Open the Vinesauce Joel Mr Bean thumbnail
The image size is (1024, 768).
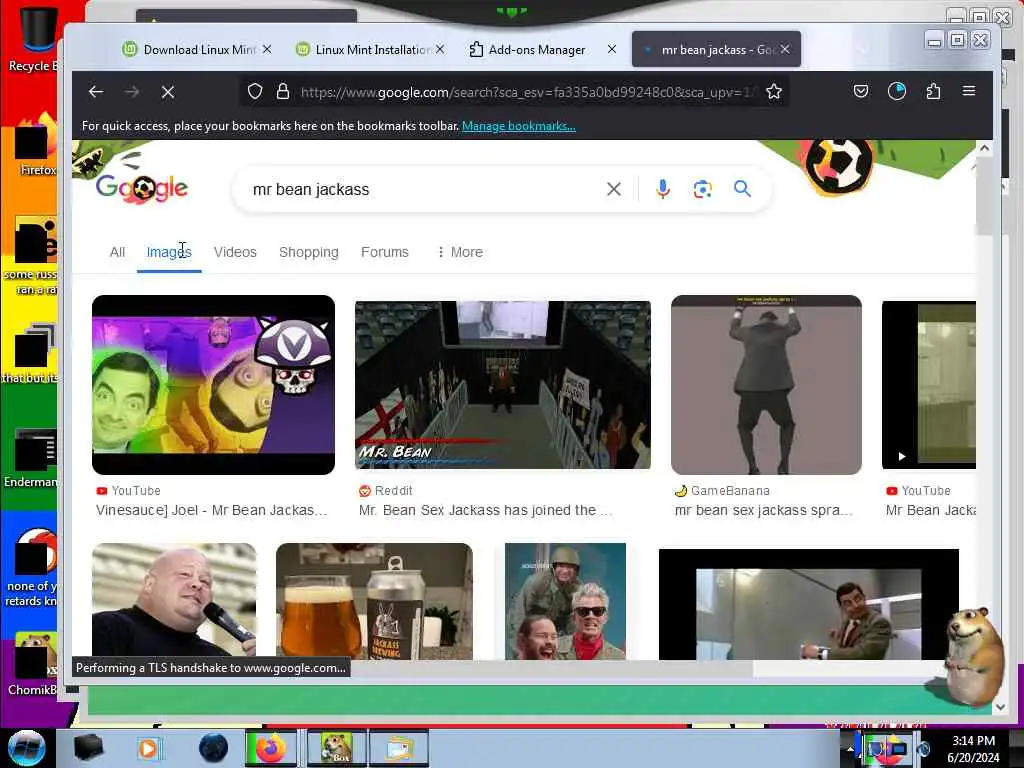pyautogui.click(x=214, y=385)
